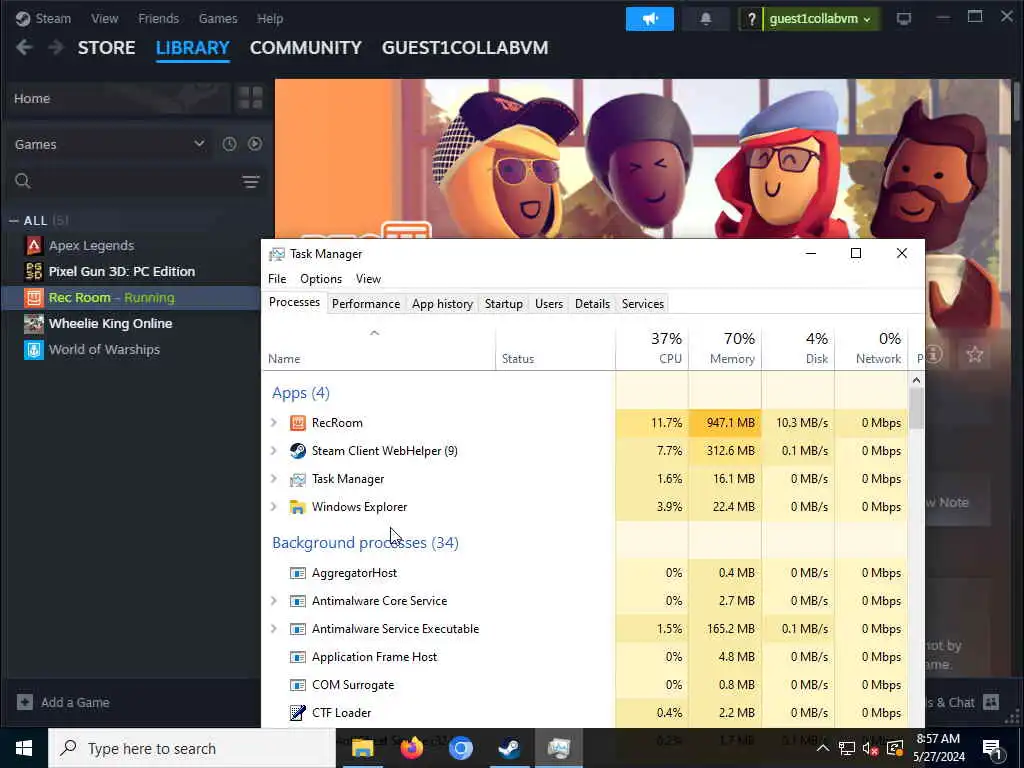Open Steam notifications bell
The width and height of the screenshot is (1024, 768).
705,19
